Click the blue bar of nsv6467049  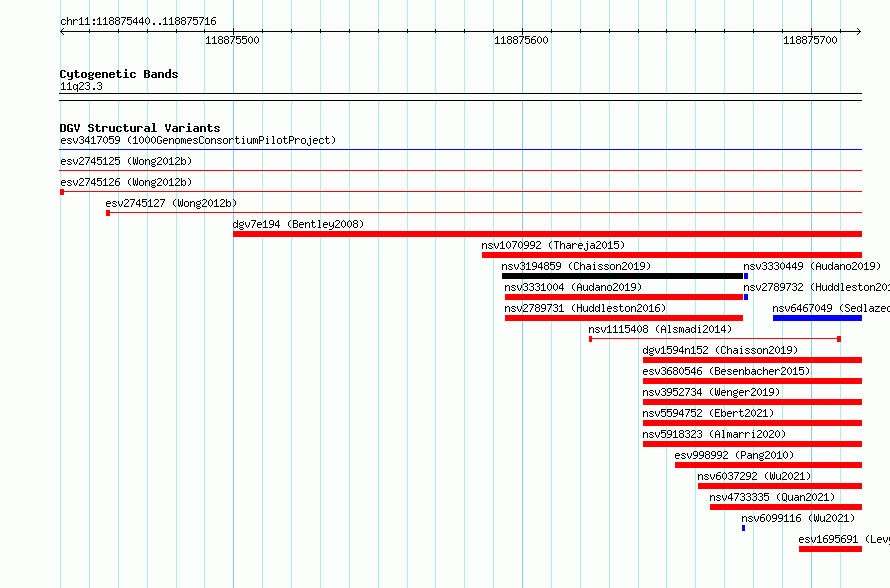(817, 318)
